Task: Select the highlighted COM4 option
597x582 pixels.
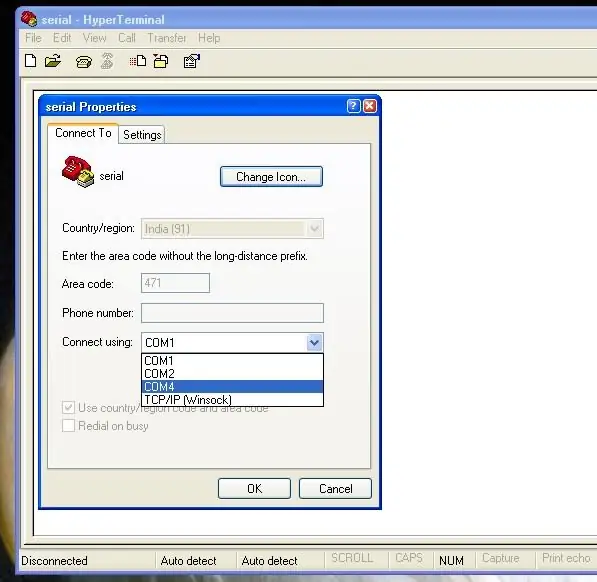Action: click(232, 386)
